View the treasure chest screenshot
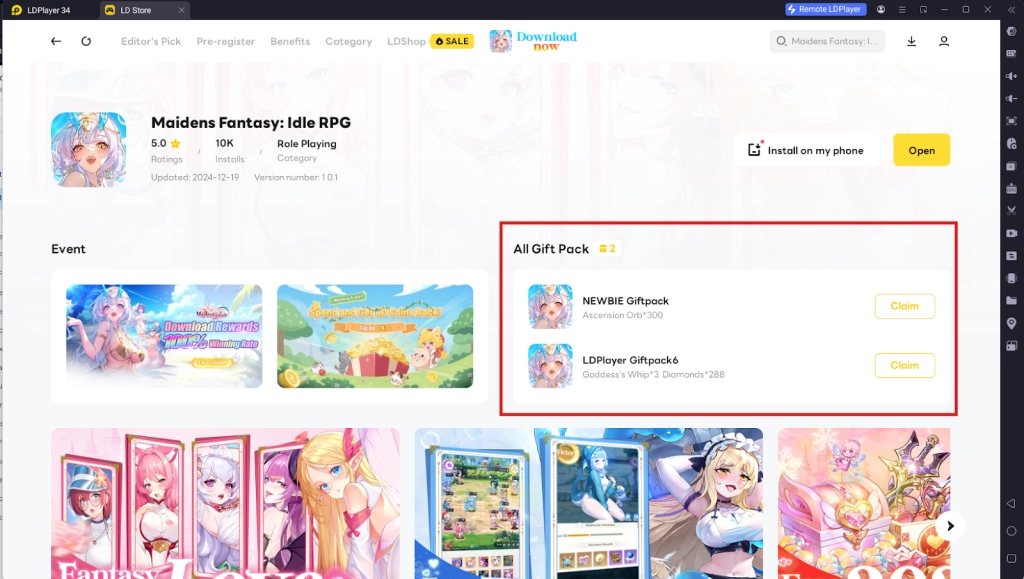Image resolution: width=1024 pixels, height=579 pixels. click(864, 503)
